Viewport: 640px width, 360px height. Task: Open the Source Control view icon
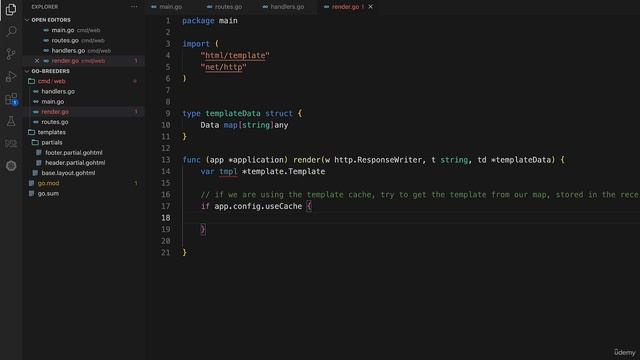click(x=11, y=54)
